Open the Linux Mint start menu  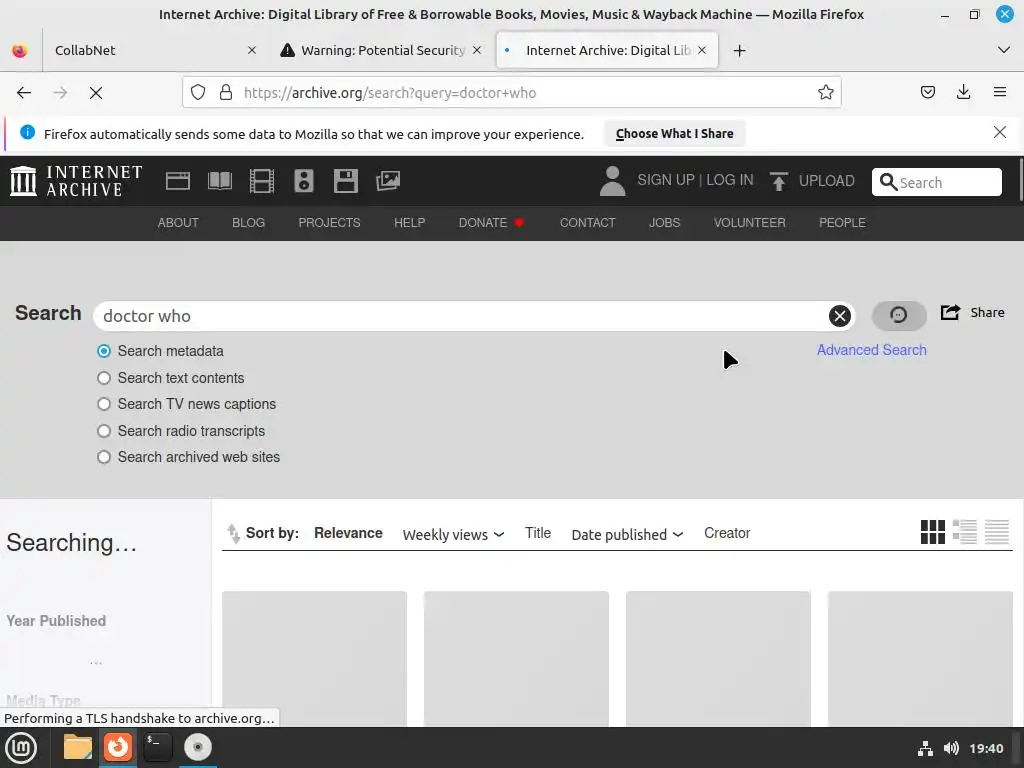22,748
